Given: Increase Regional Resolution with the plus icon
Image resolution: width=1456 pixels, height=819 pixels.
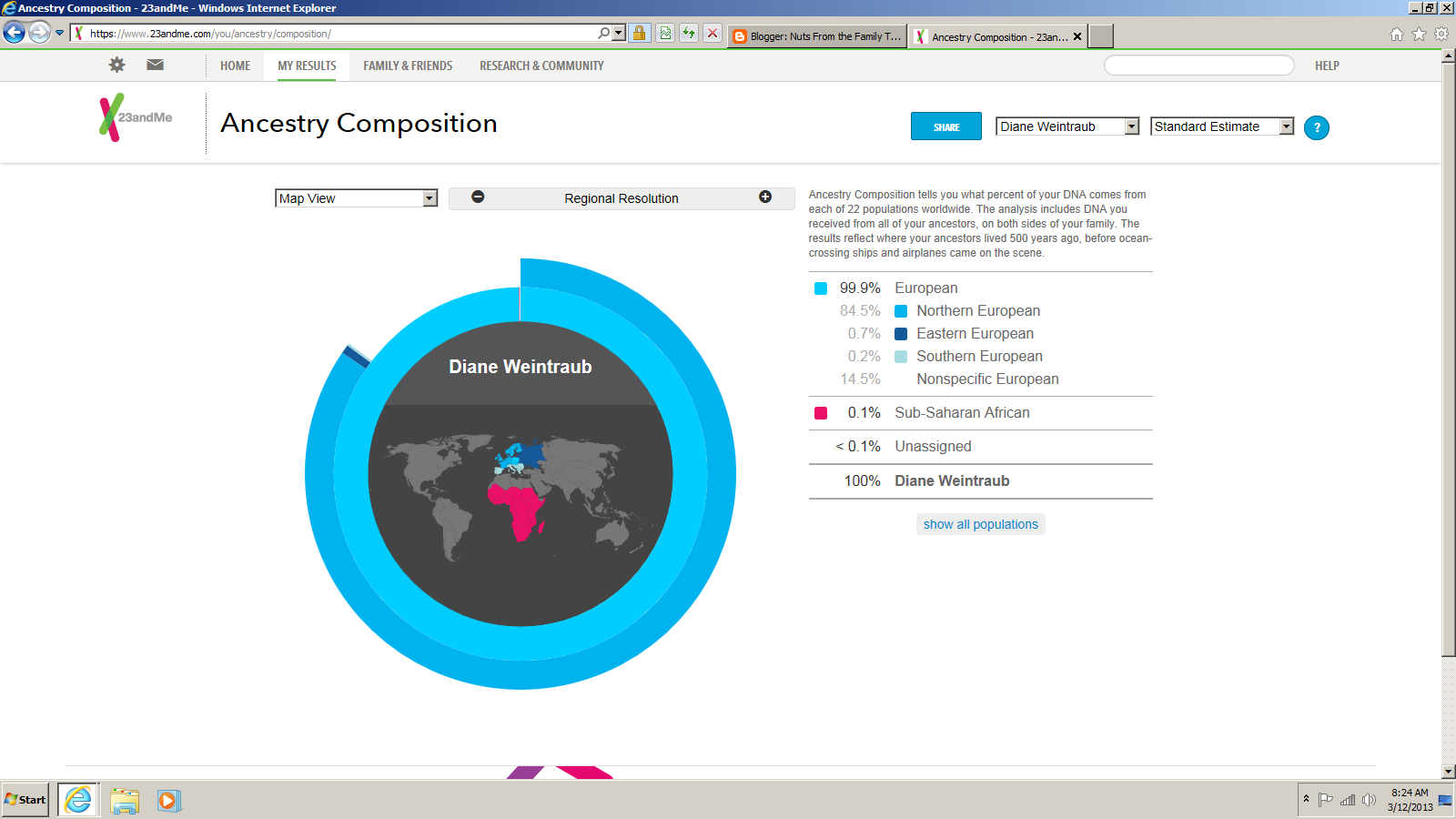Looking at the screenshot, I should click(765, 197).
